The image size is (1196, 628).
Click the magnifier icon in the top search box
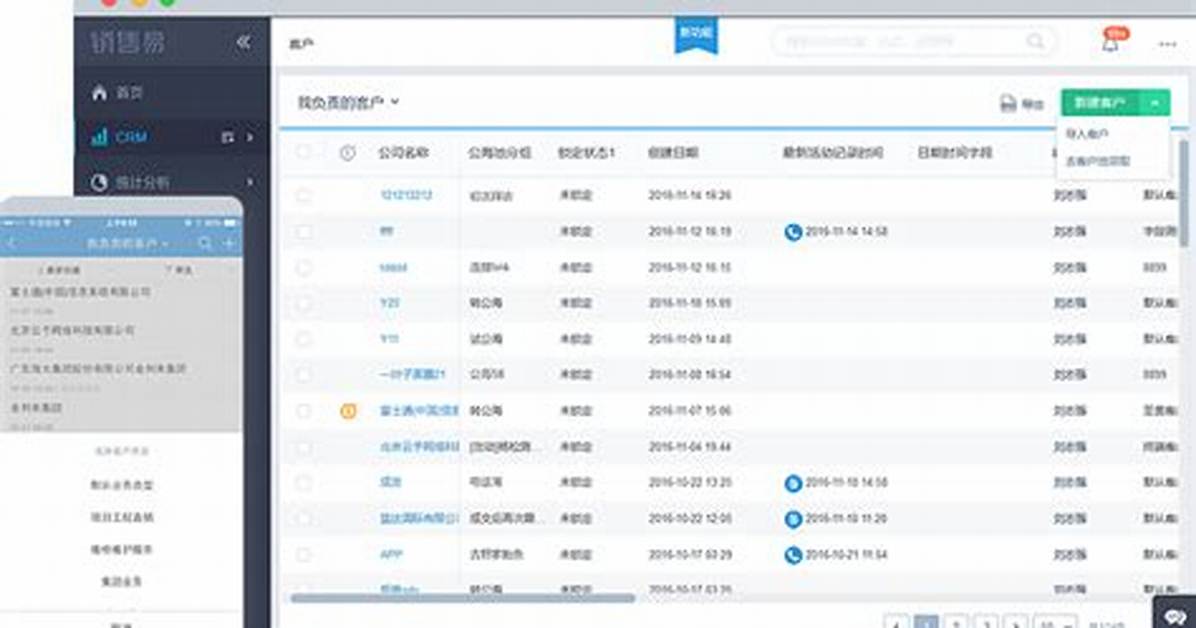pos(1035,41)
